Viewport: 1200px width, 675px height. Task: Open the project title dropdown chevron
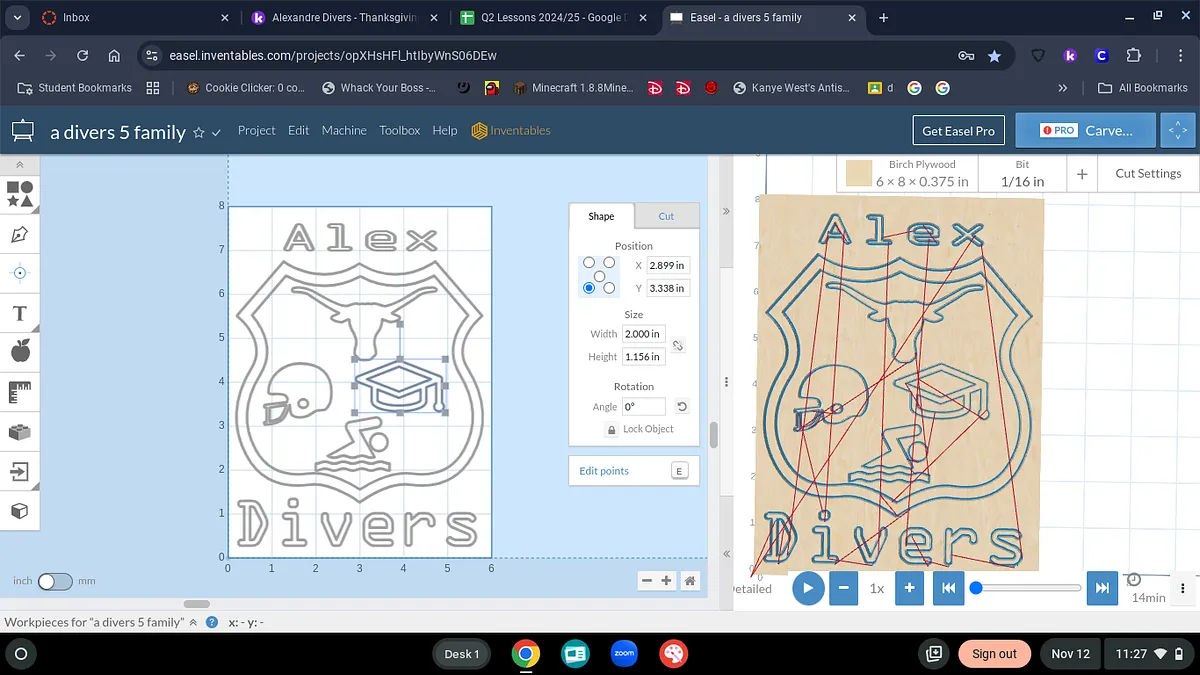pos(216,132)
